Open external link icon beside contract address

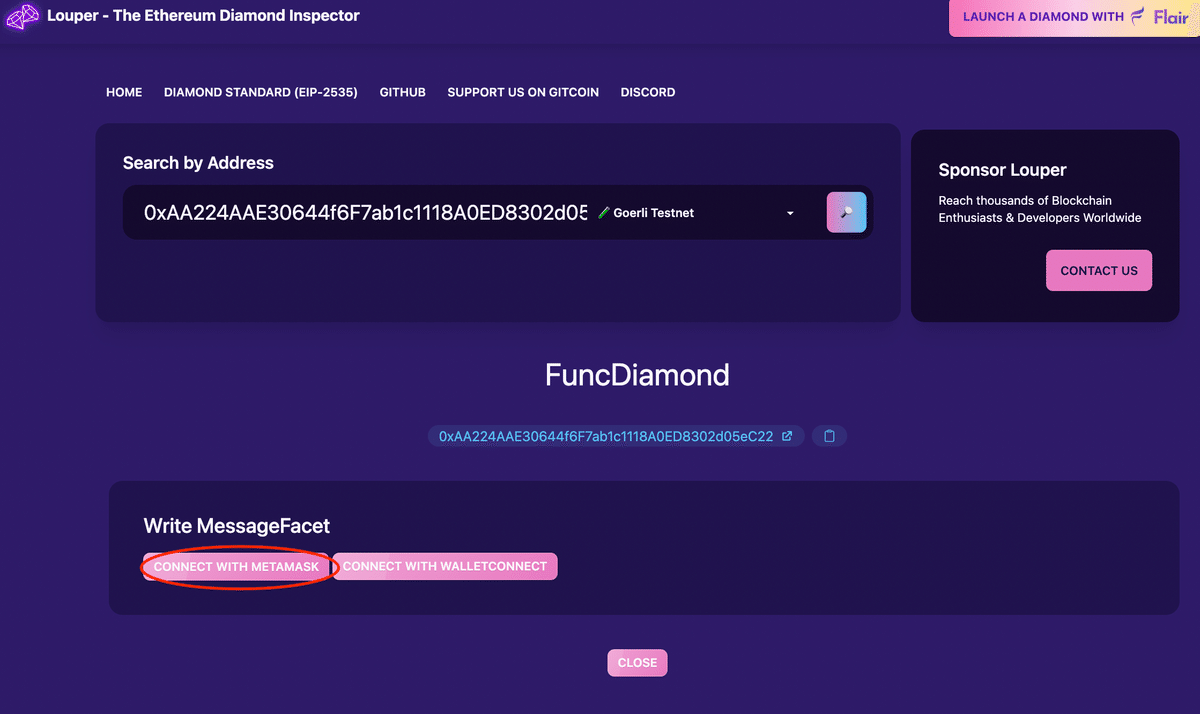click(787, 436)
